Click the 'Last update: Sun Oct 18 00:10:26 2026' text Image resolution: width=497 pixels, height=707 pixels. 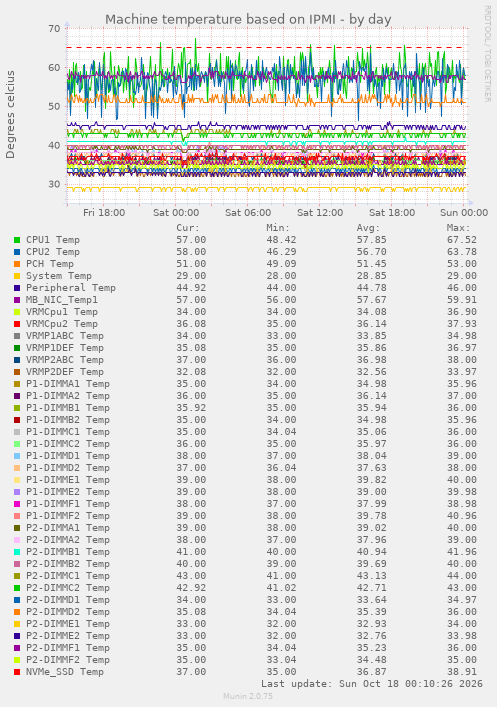tap(372, 684)
